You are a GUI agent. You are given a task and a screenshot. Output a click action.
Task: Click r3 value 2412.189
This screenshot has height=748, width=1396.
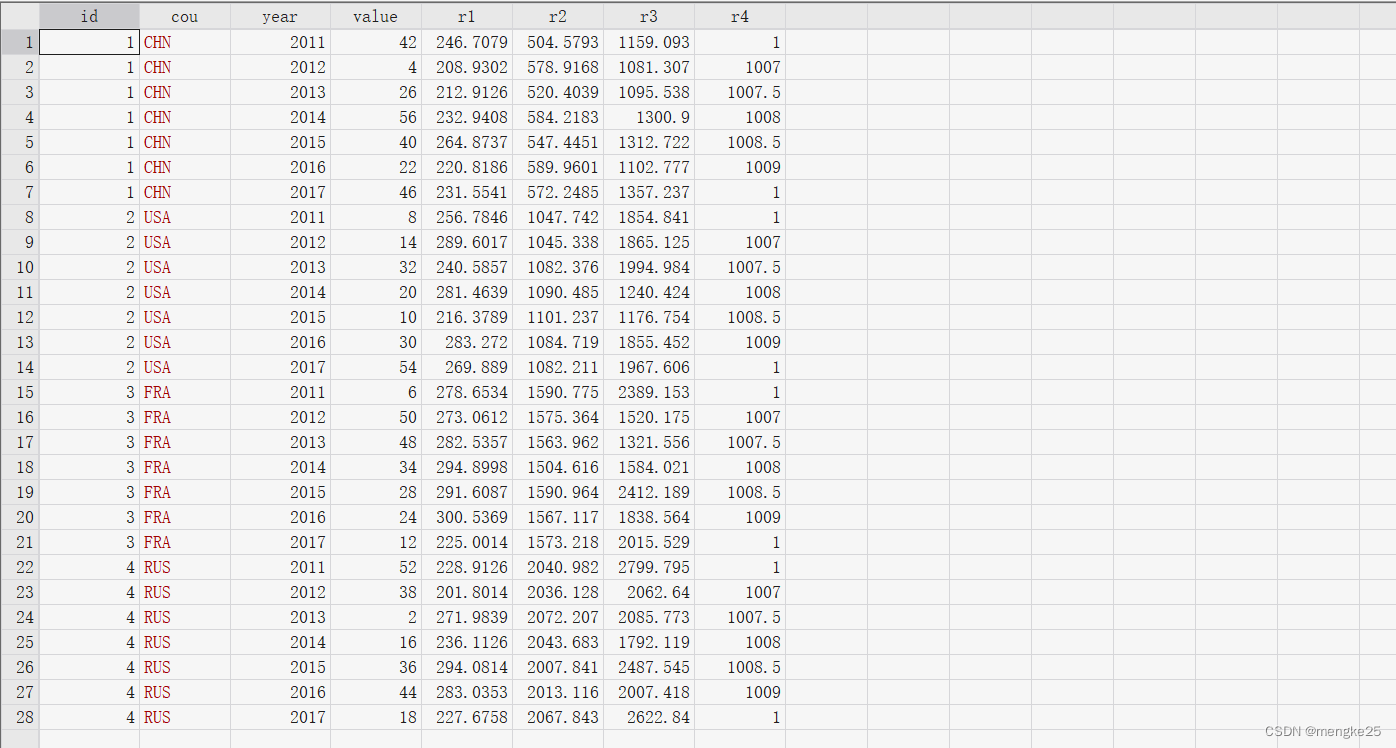point(649,492)
